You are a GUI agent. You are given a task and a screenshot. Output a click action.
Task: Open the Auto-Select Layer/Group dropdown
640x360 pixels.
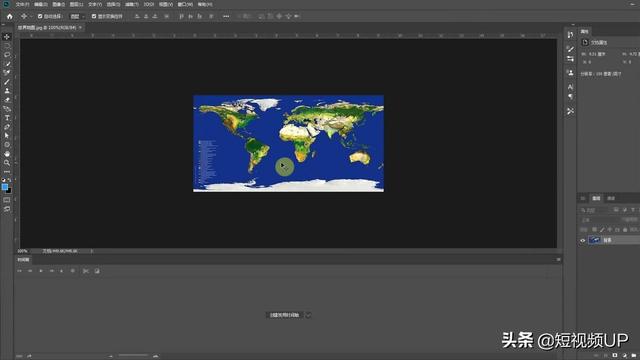tap(76, 16)
